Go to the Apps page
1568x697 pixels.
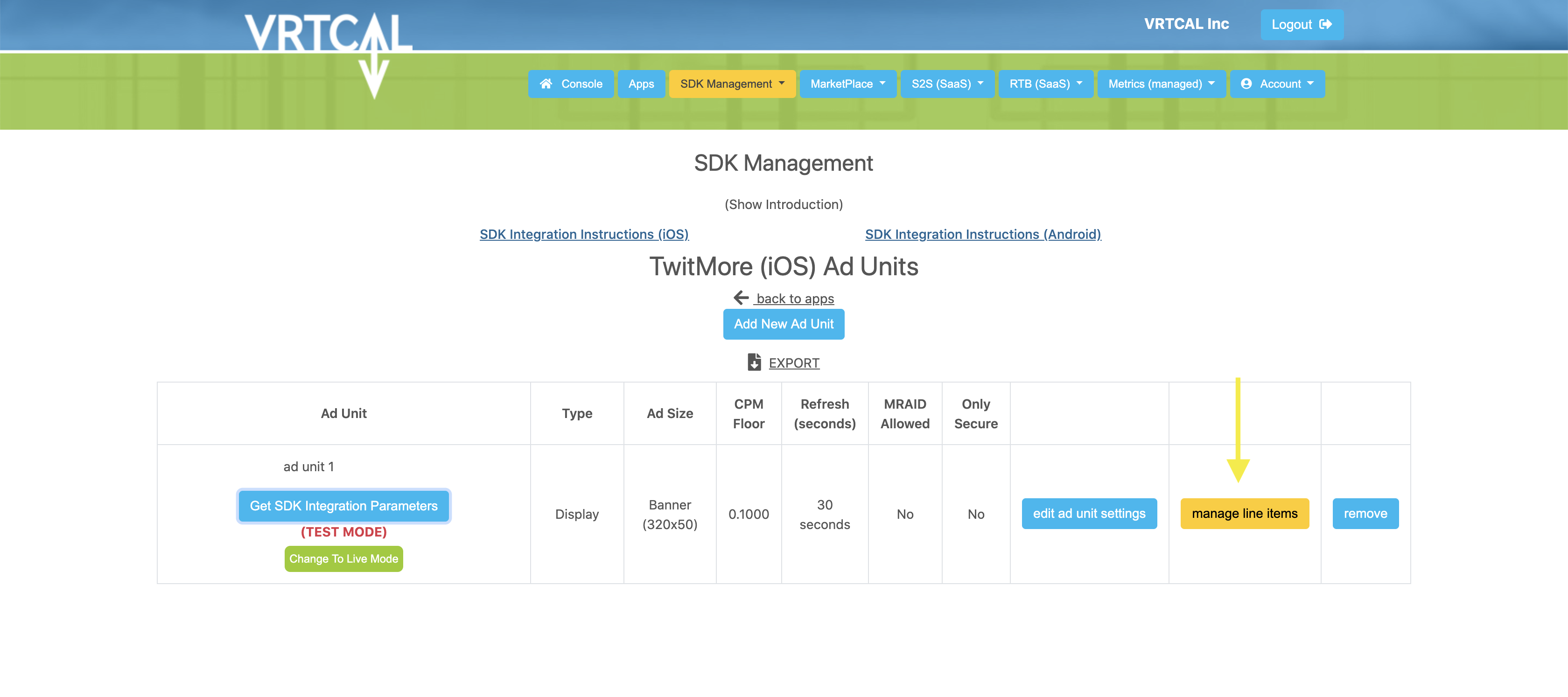coord(641,84)
